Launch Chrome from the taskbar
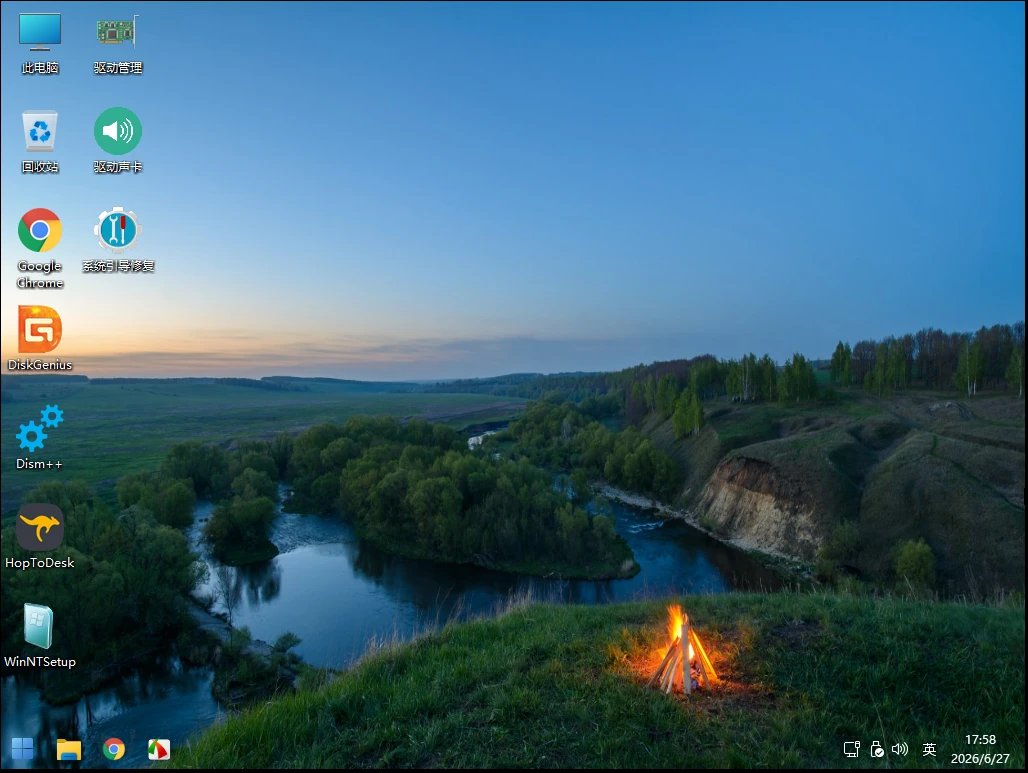The width and height of the screenshot is (1028, 773). pyautogui.click(x=113, y=749)
